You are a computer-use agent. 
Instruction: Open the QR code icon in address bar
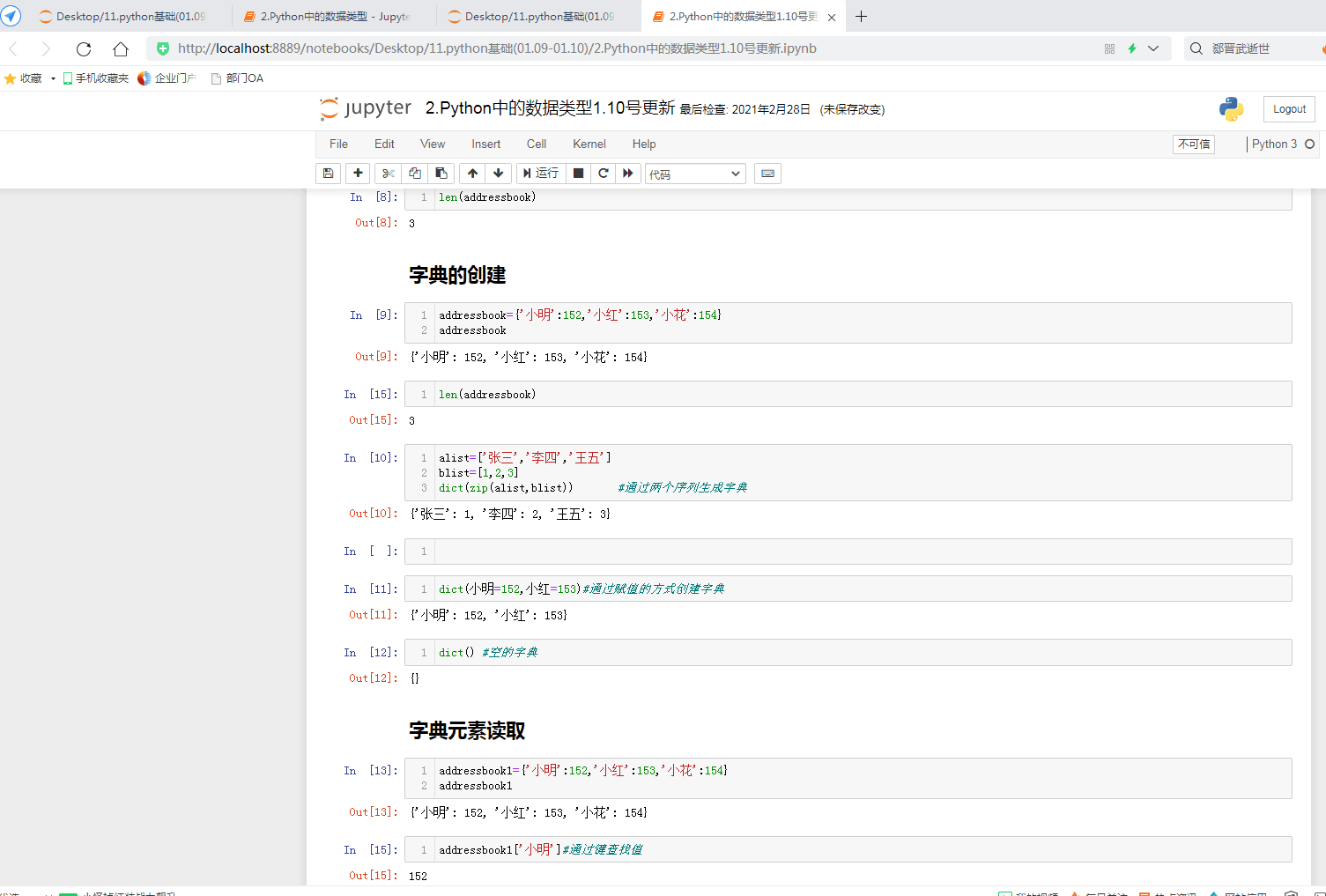click(x=1109, y=48)
